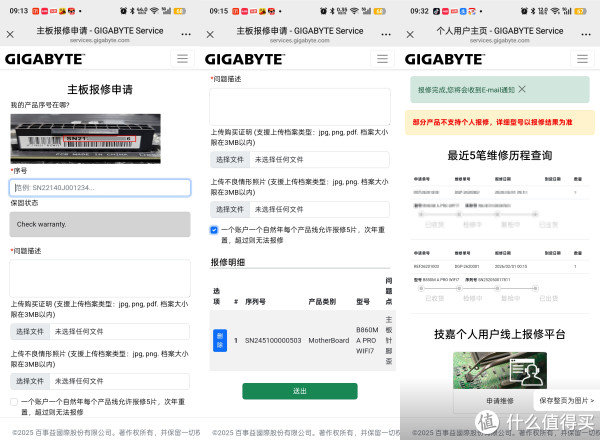Open the serial number location sample photo
This screenshot has width=600, height=440.
click(85, 139)
